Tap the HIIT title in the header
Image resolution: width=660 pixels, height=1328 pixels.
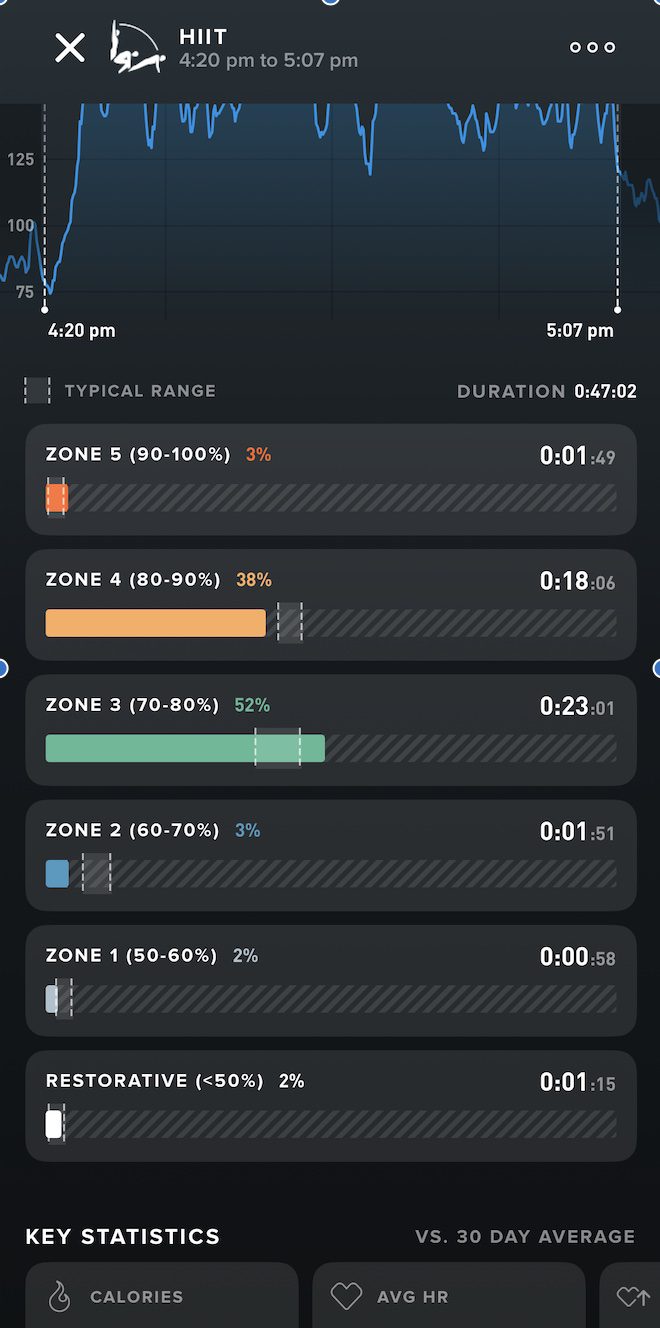point(203,37)
